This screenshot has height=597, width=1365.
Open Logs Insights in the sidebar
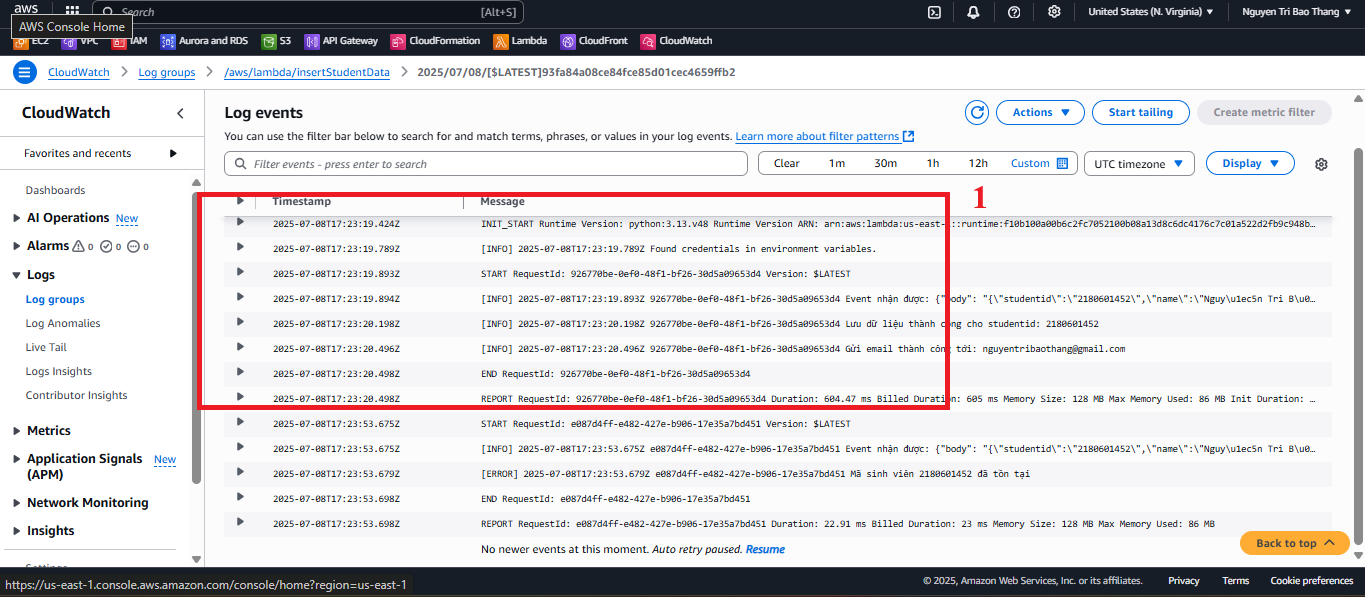(x=59, y=371)
